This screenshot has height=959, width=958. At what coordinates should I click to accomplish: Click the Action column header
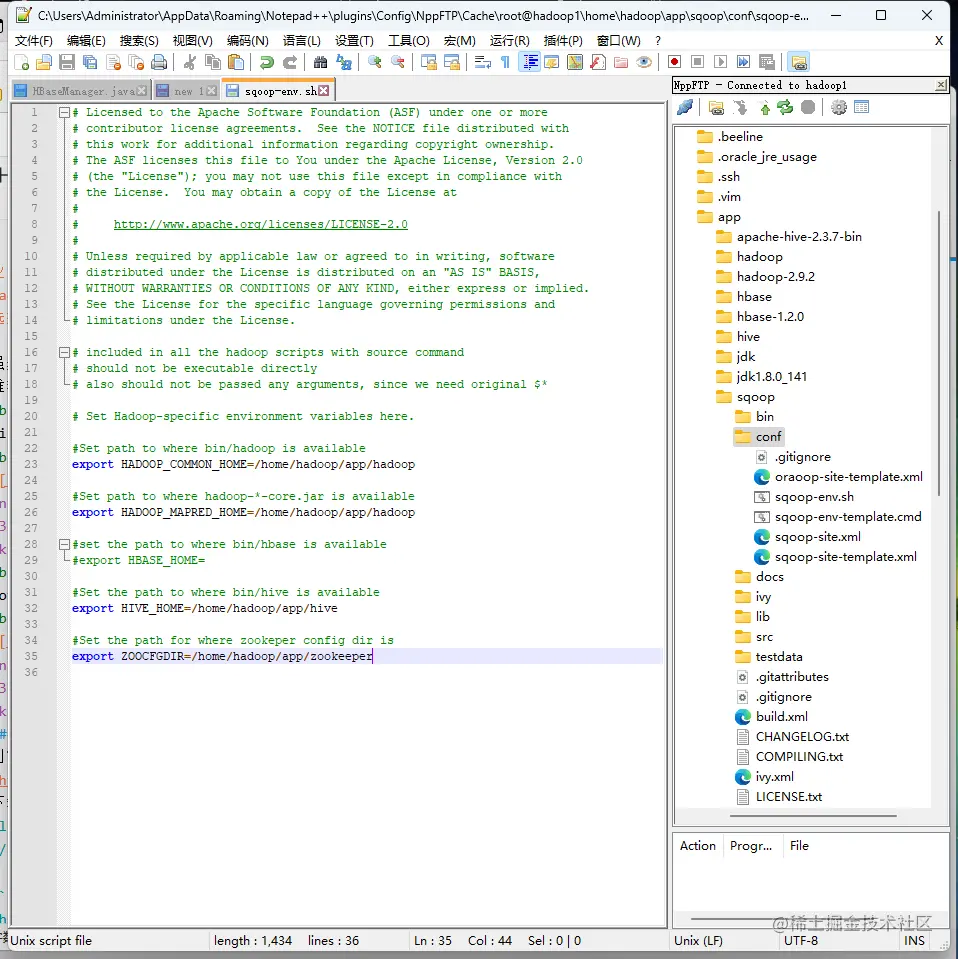coord(697,846)
